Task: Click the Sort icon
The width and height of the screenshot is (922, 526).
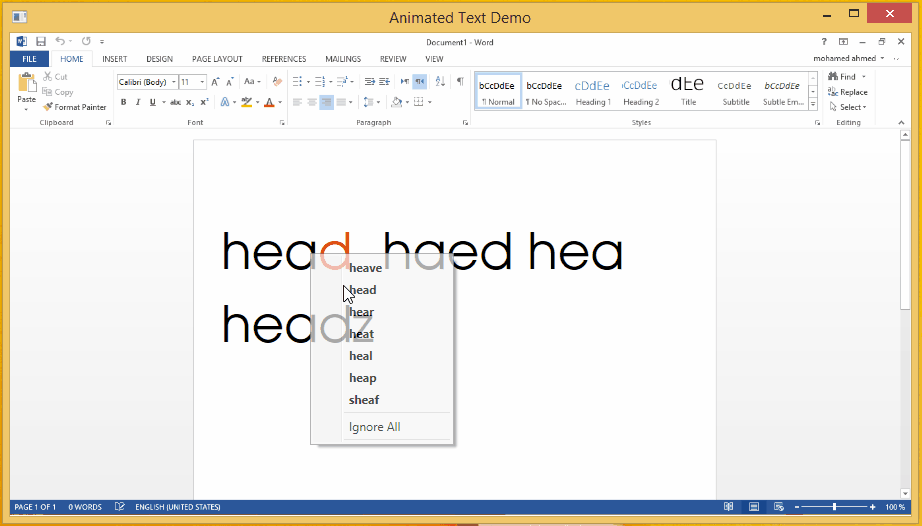Action: tap(440, 82)
